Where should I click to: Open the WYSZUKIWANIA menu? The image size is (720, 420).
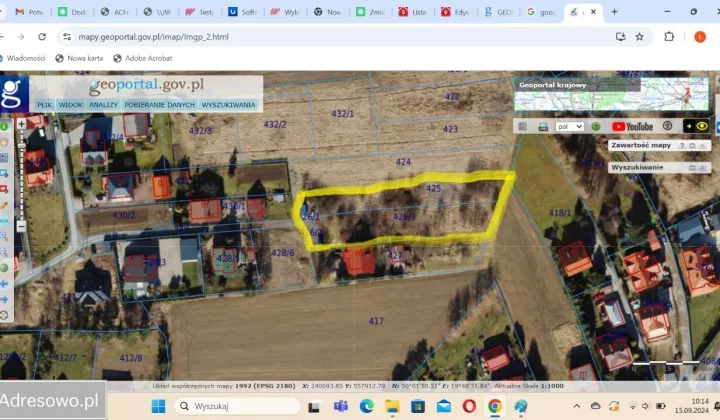[228, 105]
